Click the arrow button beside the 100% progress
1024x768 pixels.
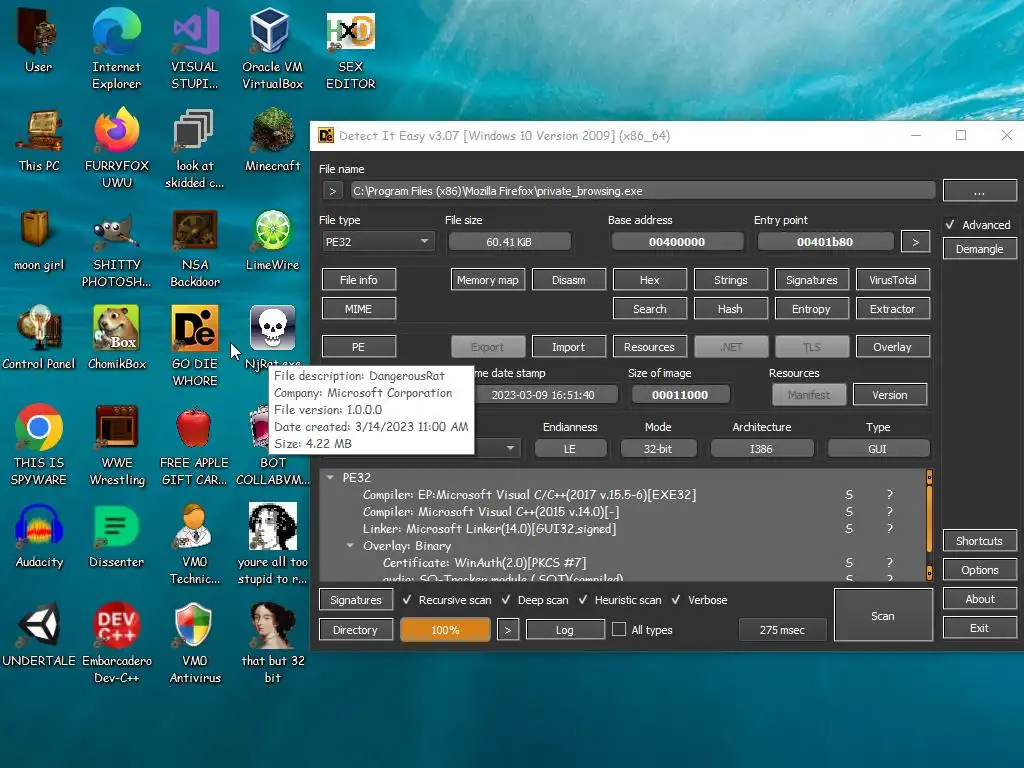507,630
